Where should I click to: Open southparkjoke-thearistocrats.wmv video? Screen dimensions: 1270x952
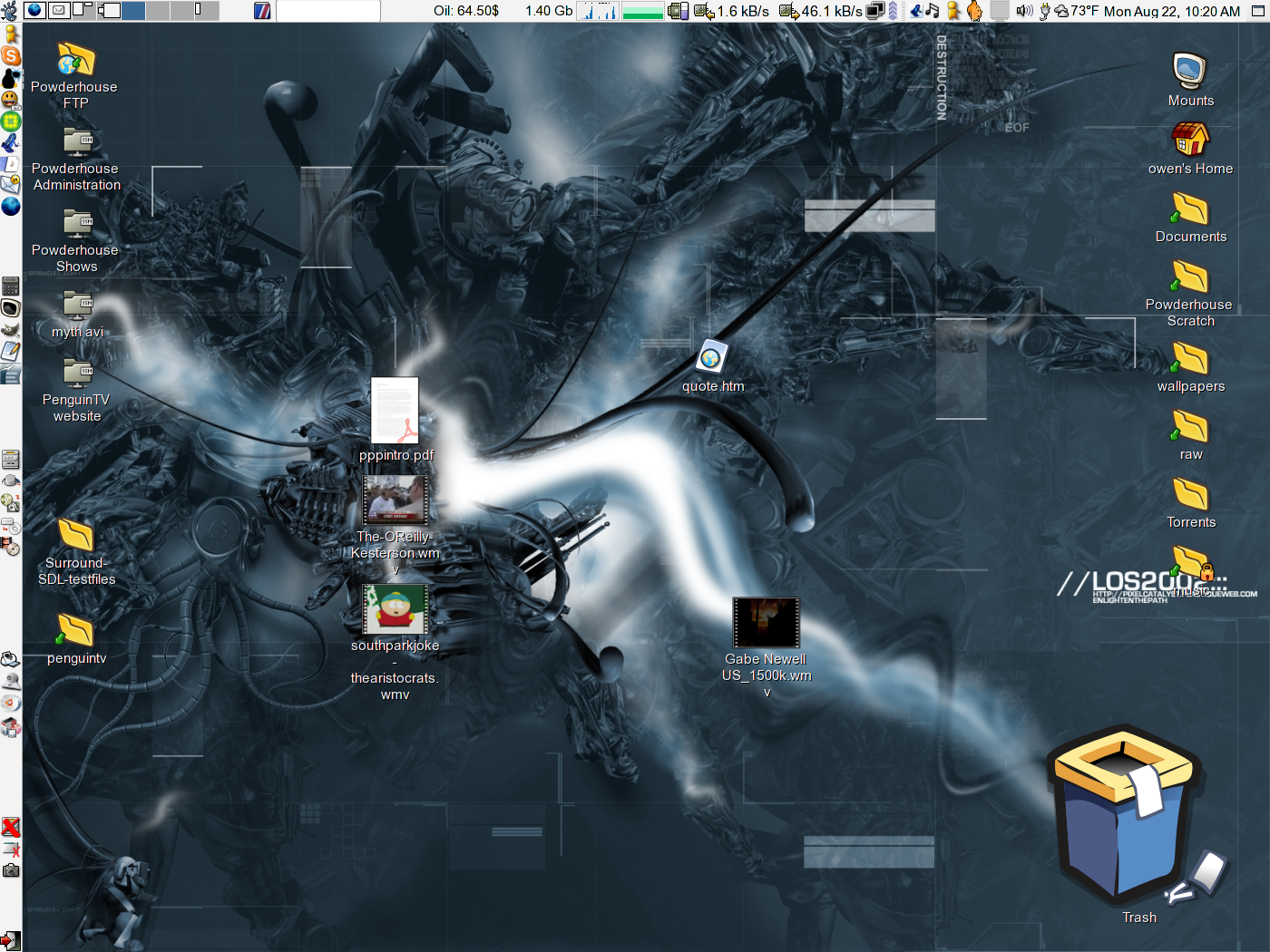tap(396, 609)
